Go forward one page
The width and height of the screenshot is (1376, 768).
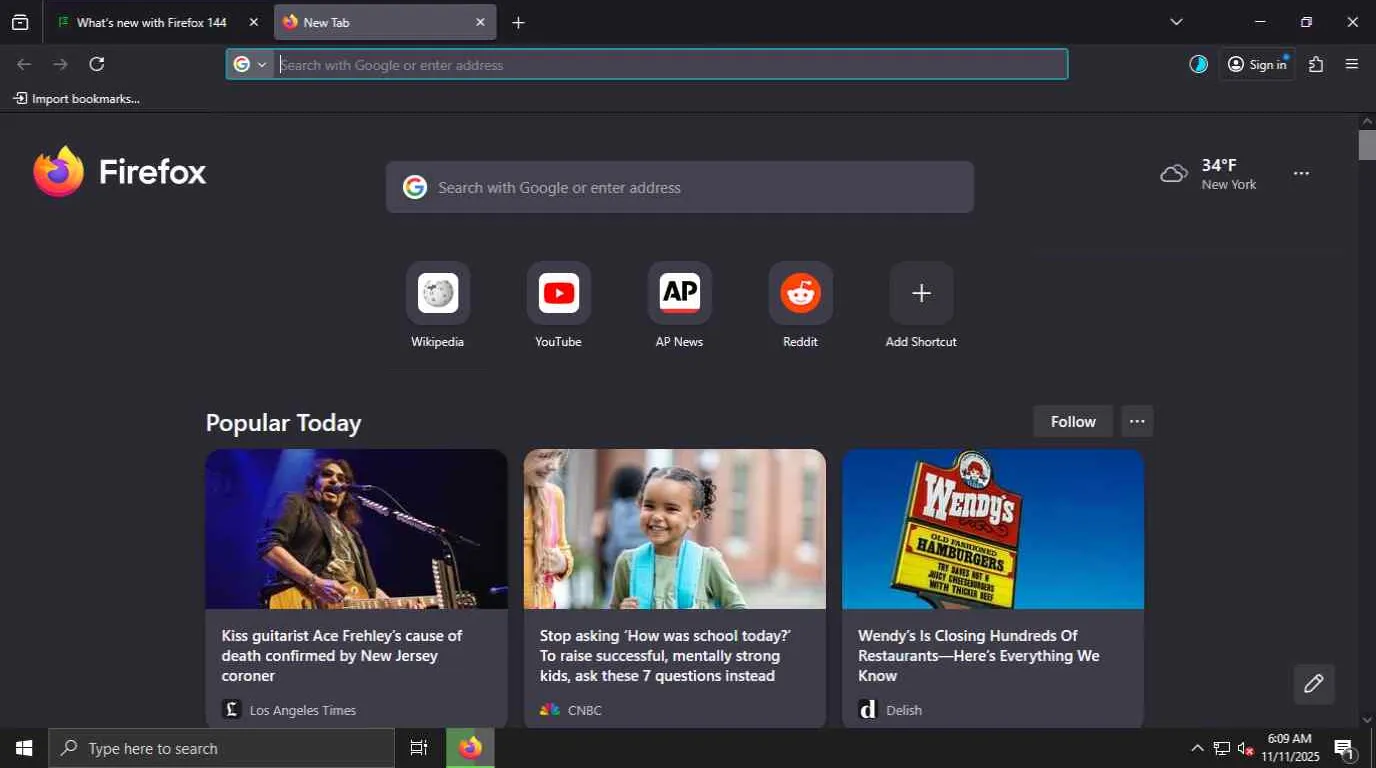click(61, 64)
